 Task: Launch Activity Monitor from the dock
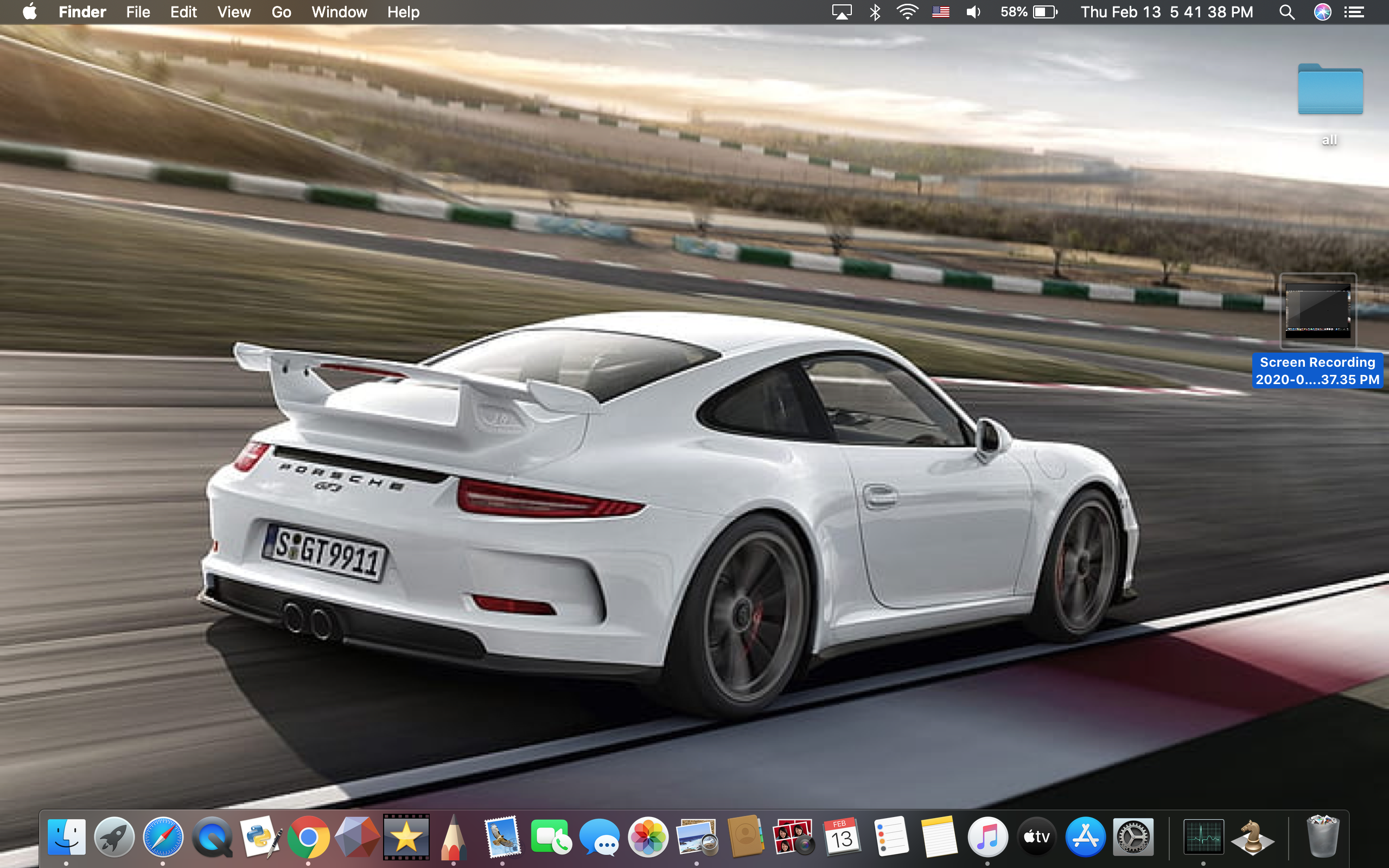(1203, 837)
